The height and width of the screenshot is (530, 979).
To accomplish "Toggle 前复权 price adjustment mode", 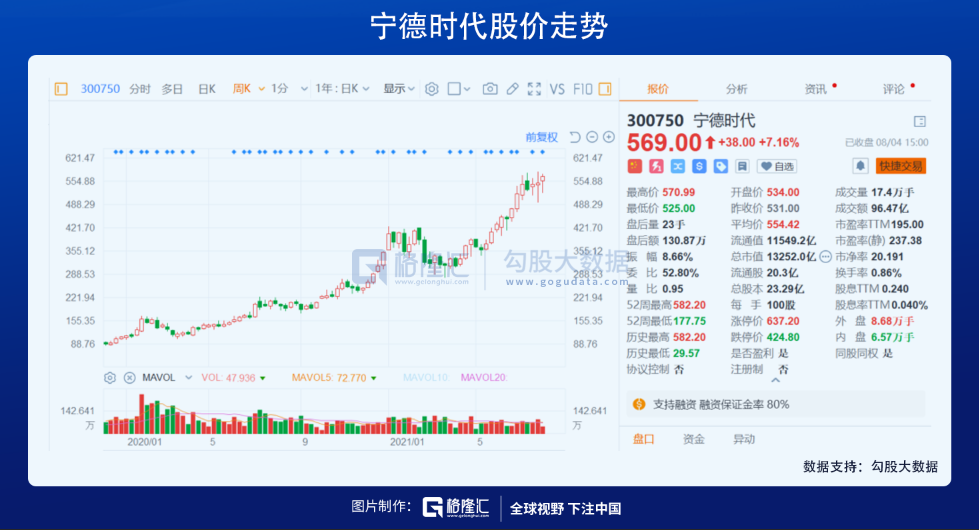I will click(541, 137).
